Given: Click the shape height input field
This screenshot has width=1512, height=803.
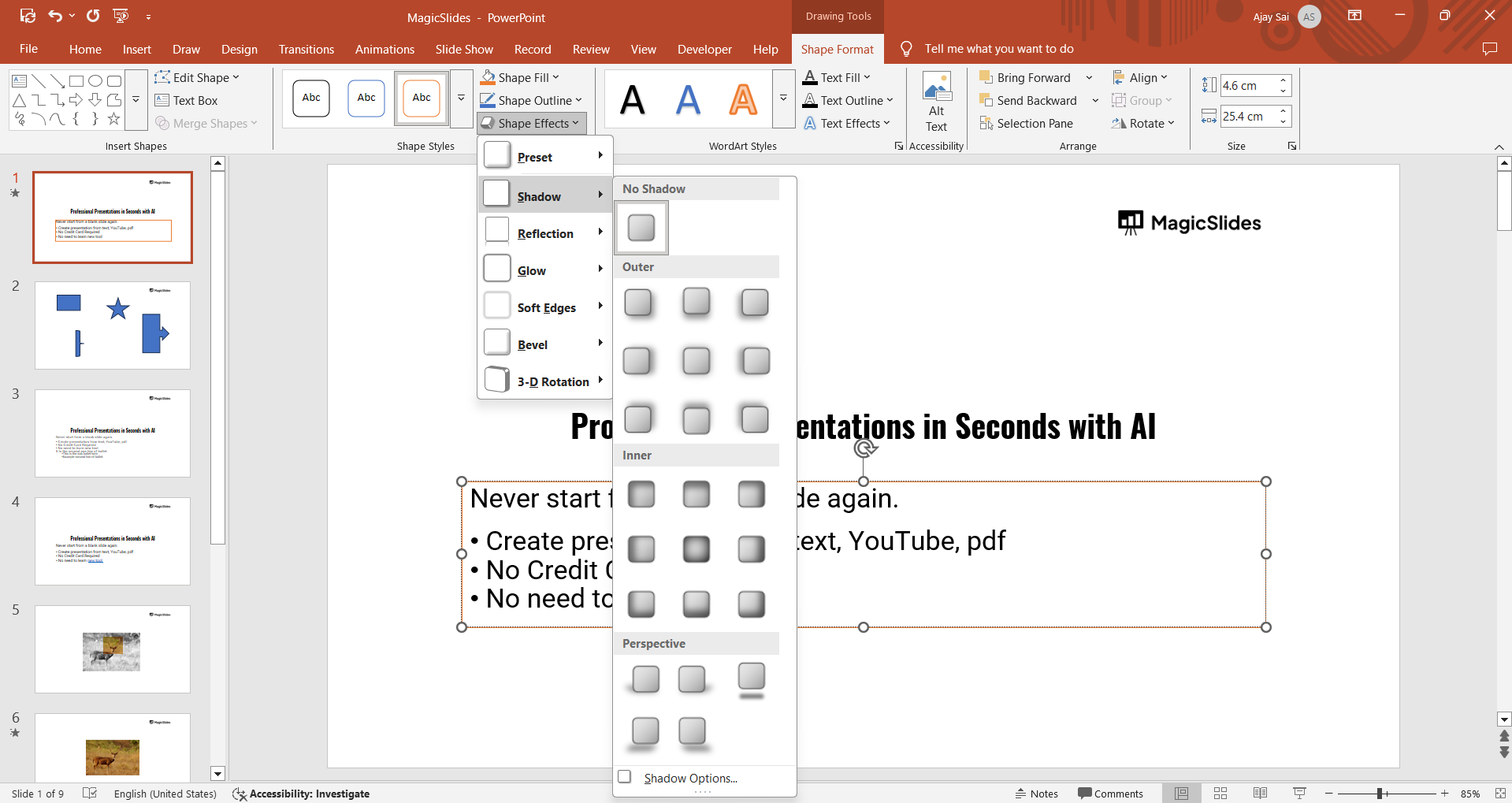Looking at the screenshot, I should [1246, 85].
